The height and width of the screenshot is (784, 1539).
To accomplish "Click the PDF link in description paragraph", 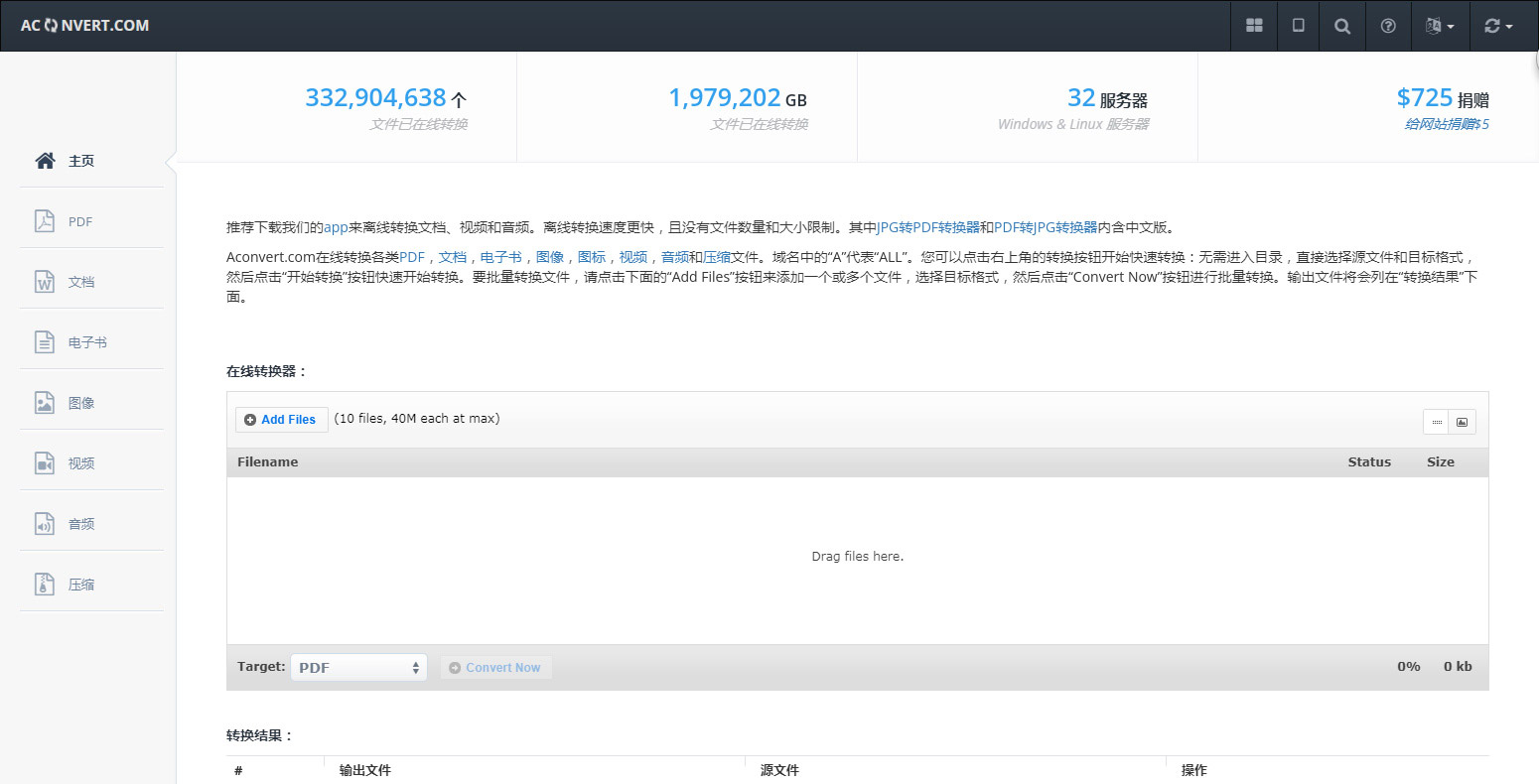I will [x=412, y=257].
